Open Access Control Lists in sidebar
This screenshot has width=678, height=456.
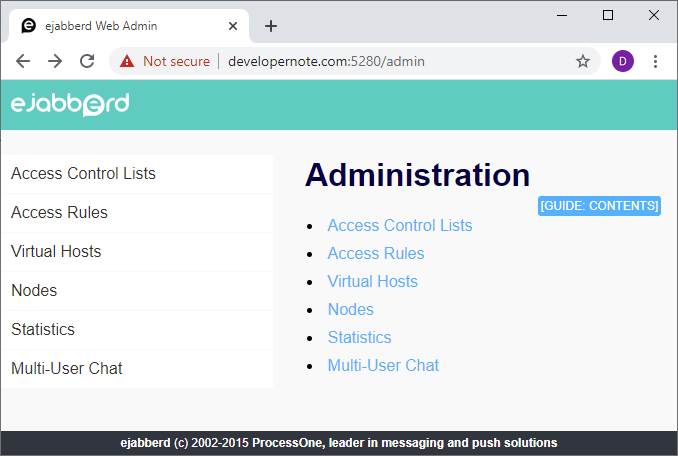(x=137, y=174)
